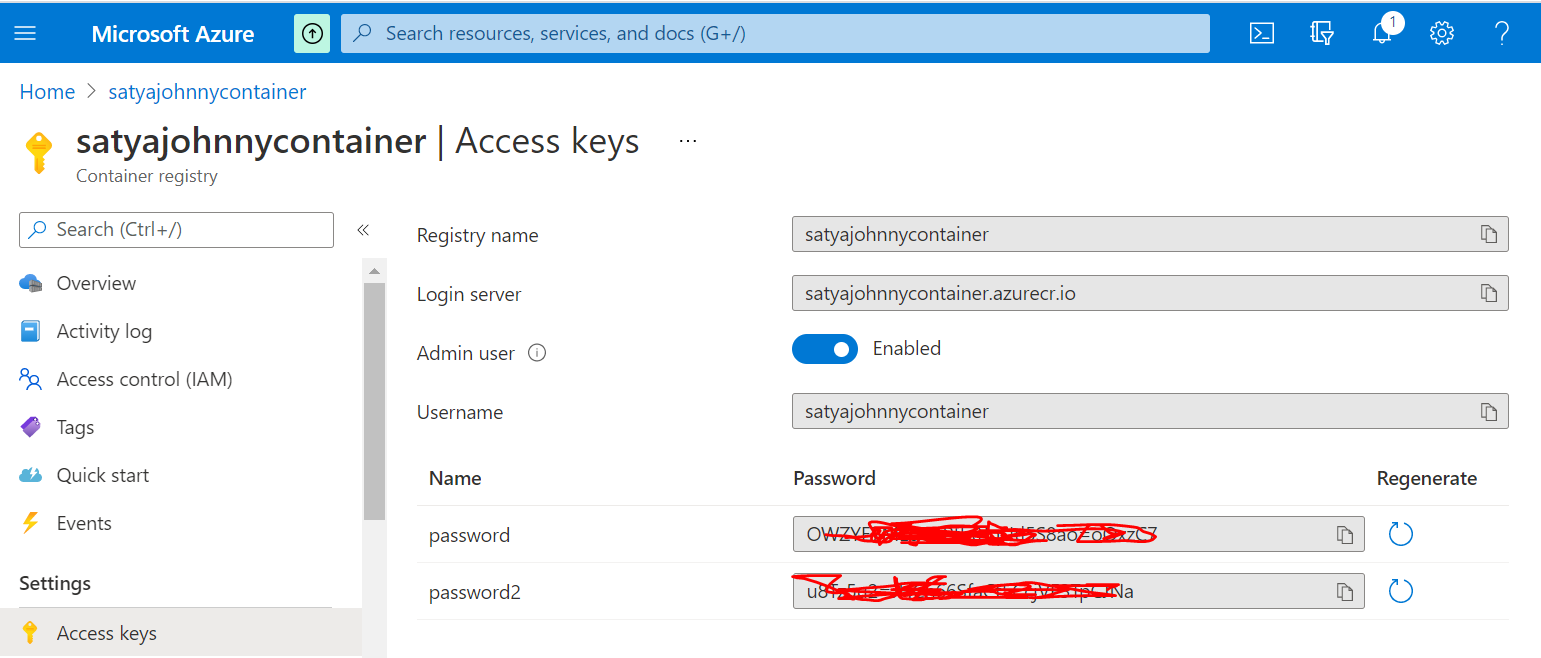The image size is (1541, 658).
Task: Copy the Username field value
Action: click(x=1489, y=412)
